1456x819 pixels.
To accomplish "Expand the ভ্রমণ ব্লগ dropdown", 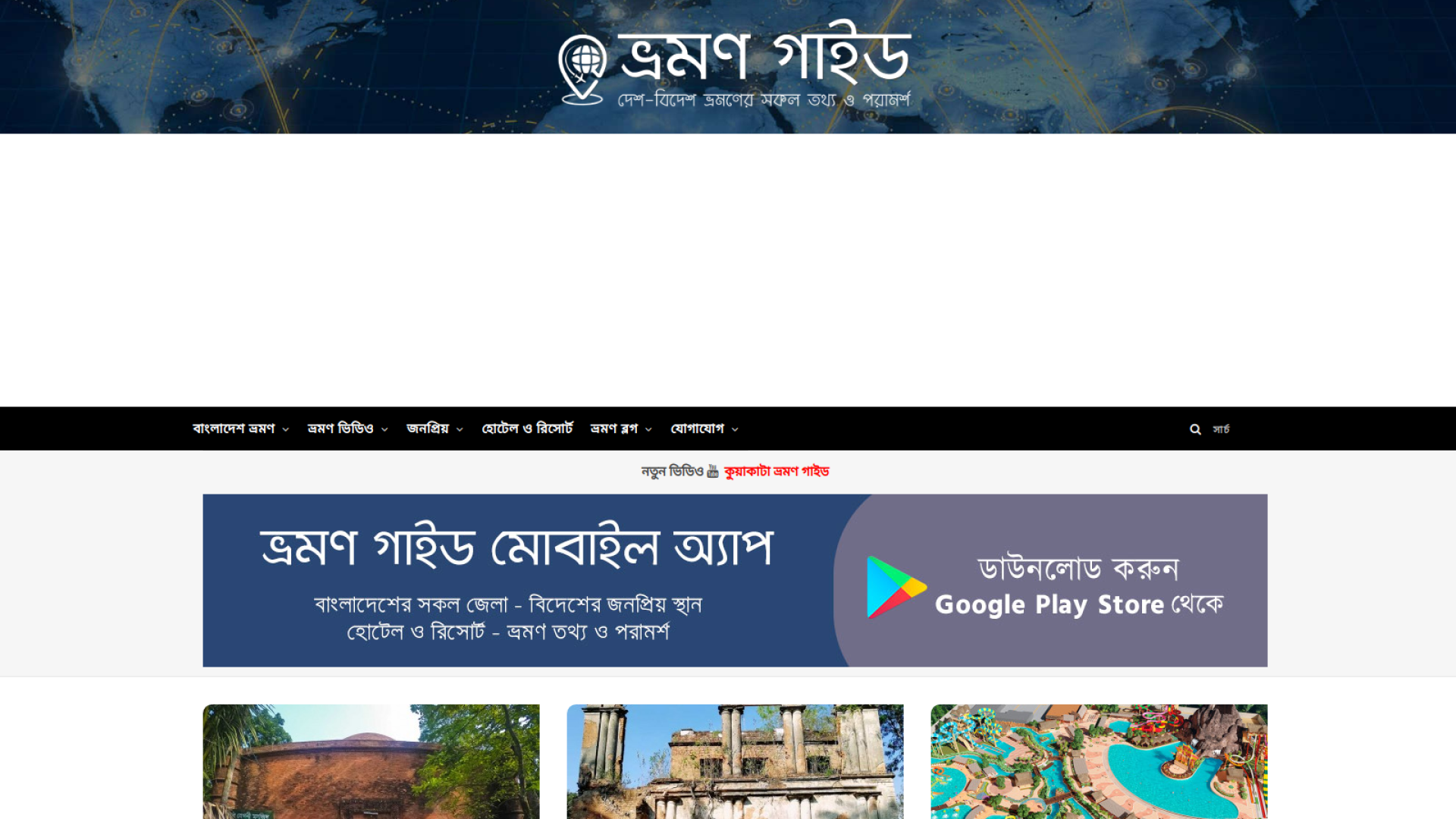I will tap(648, 428).
